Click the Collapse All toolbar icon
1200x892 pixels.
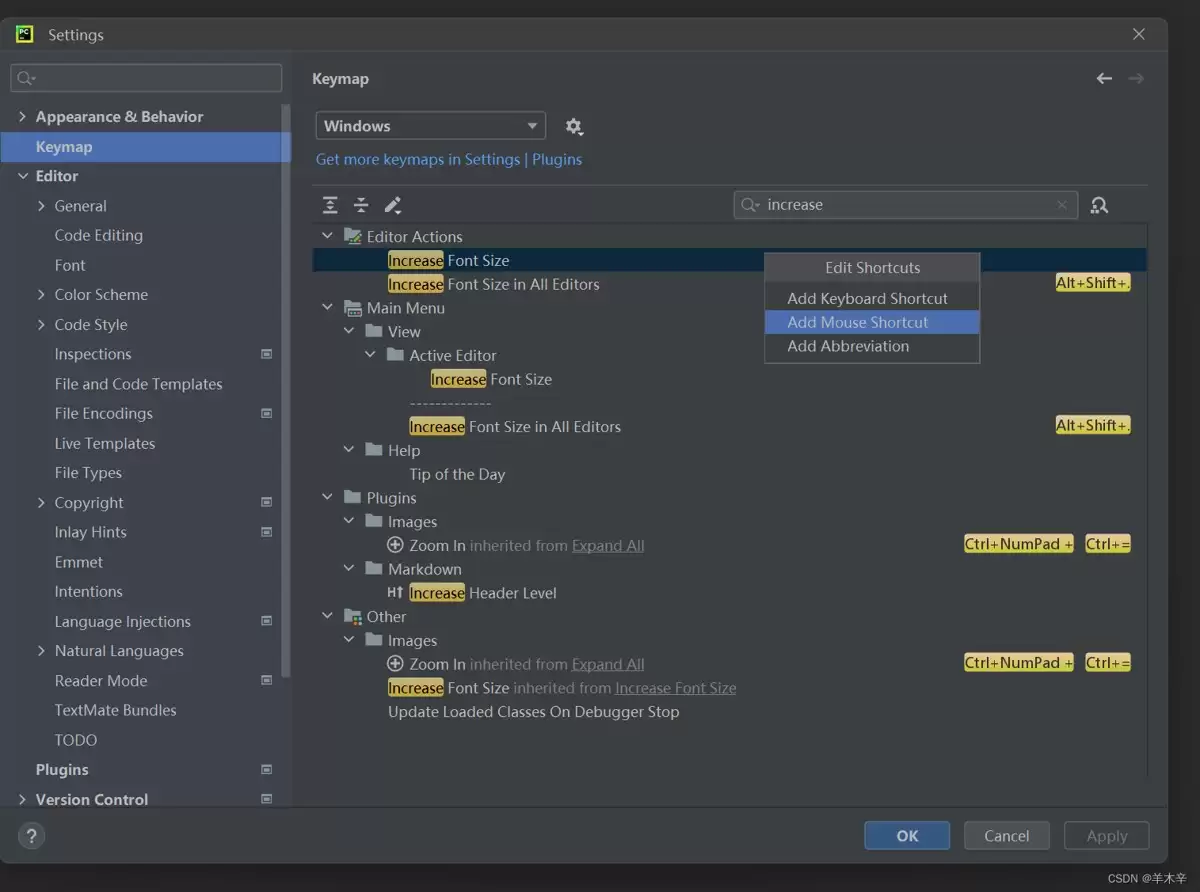tap(361, 205)
